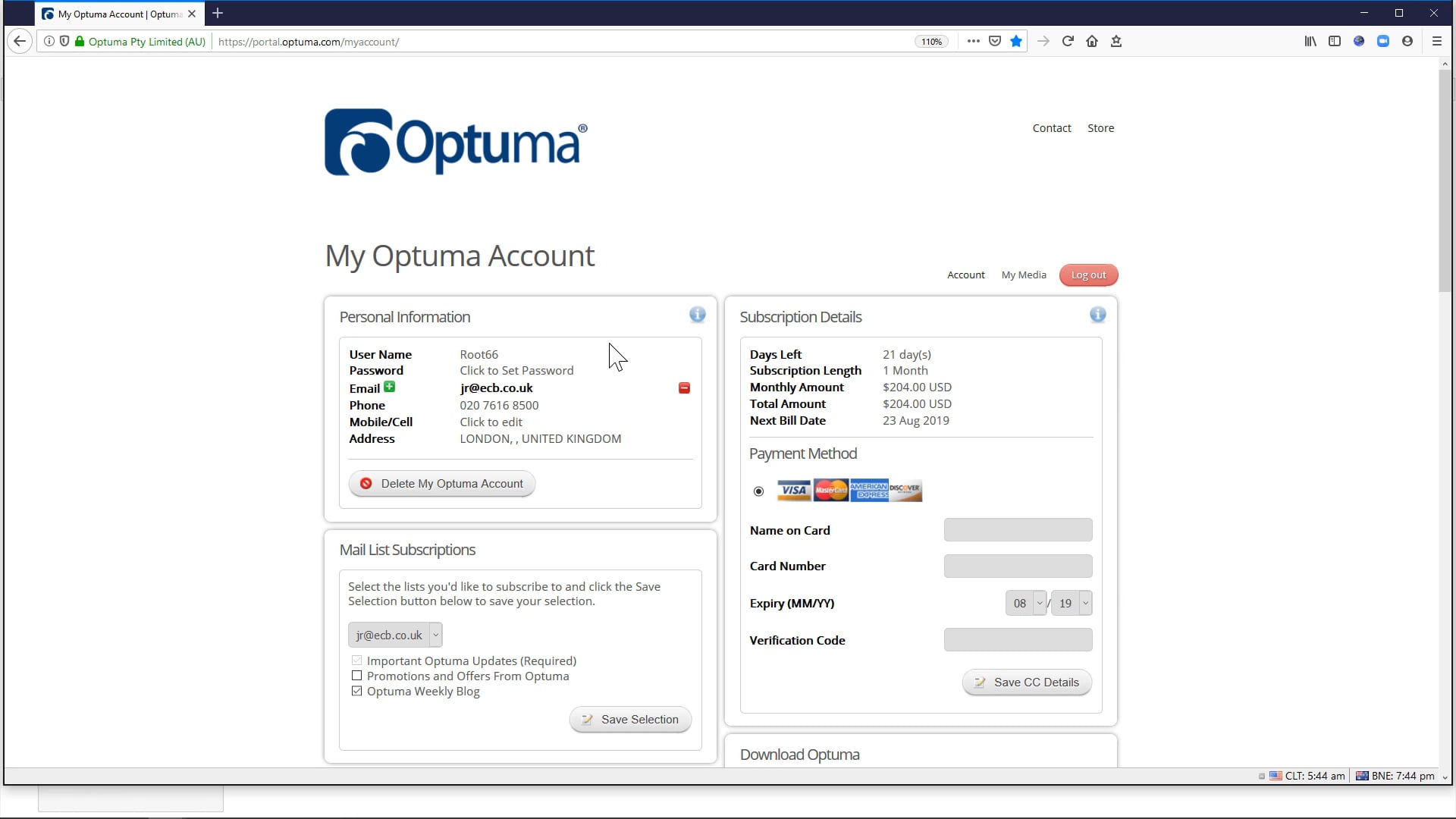1456x819 pixels.
Task: Focus the Name on Card field
Action: [1018, 530]
